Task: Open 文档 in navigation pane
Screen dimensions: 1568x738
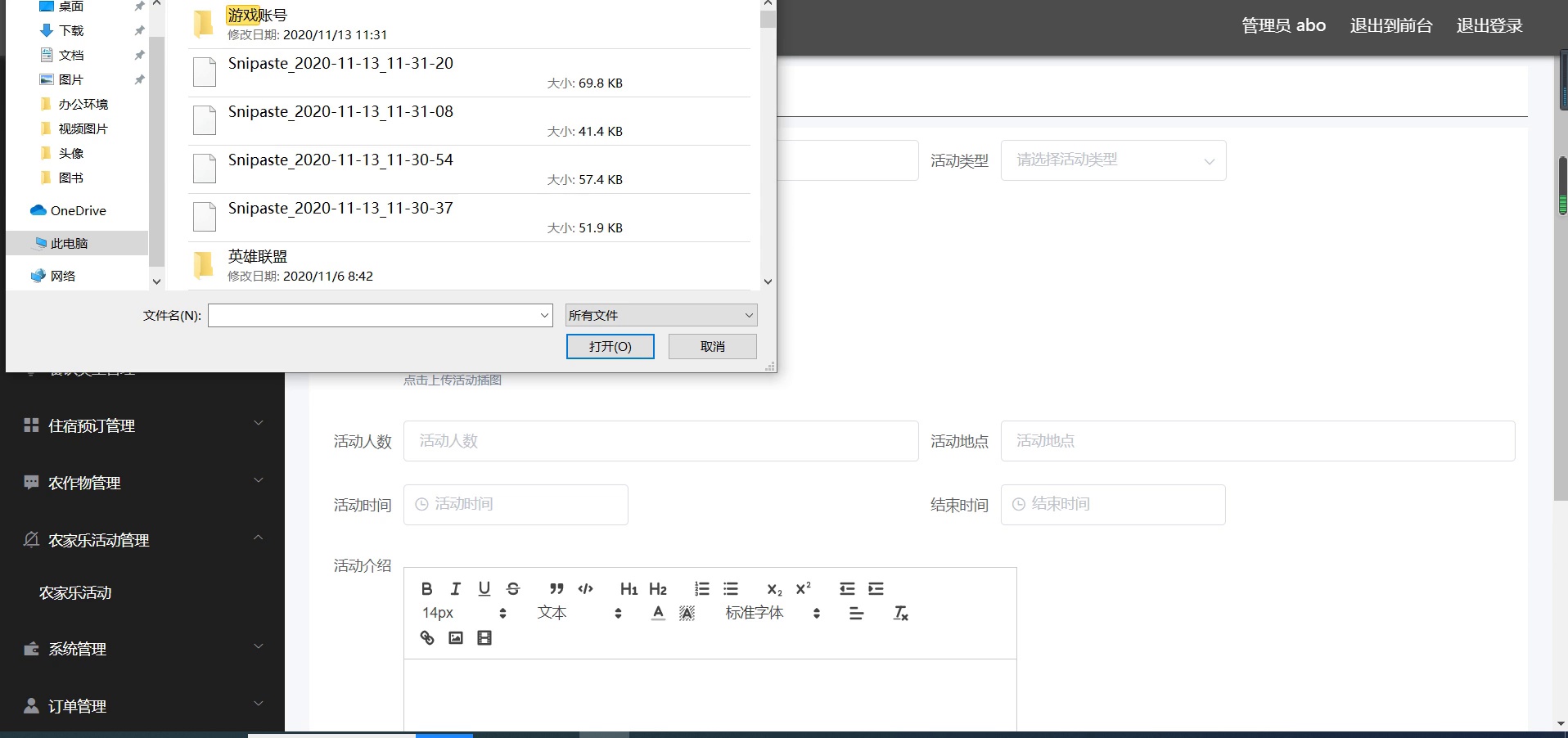Action: pos(71,55)
